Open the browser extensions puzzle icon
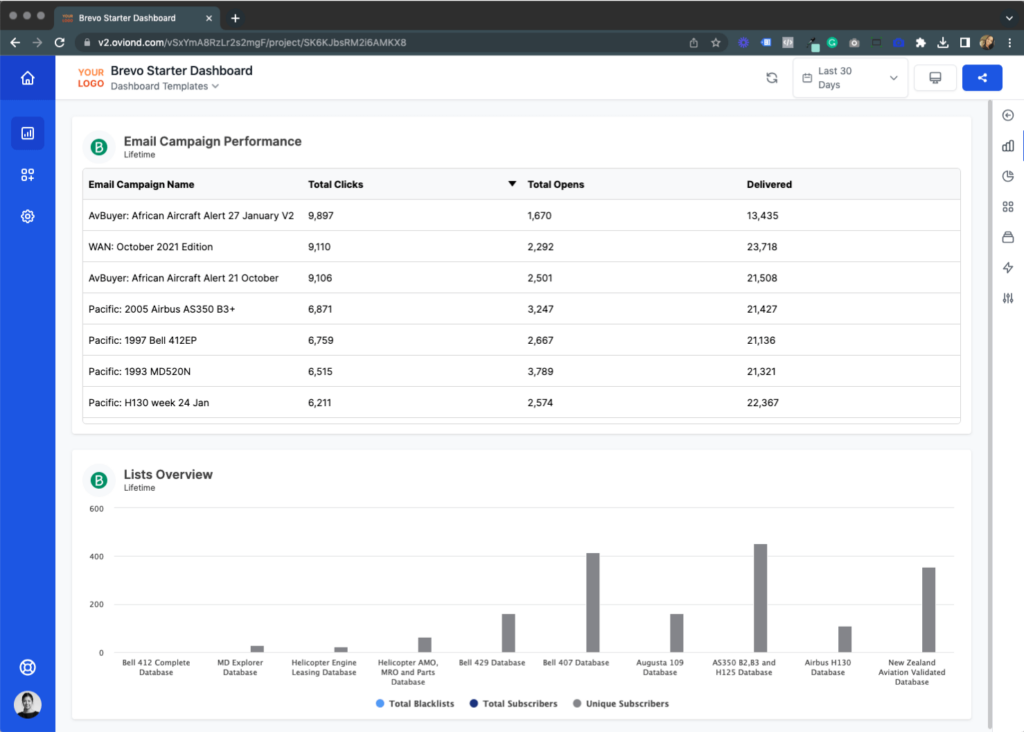The height and width of the screenshot is (732, 1024). 921,42
